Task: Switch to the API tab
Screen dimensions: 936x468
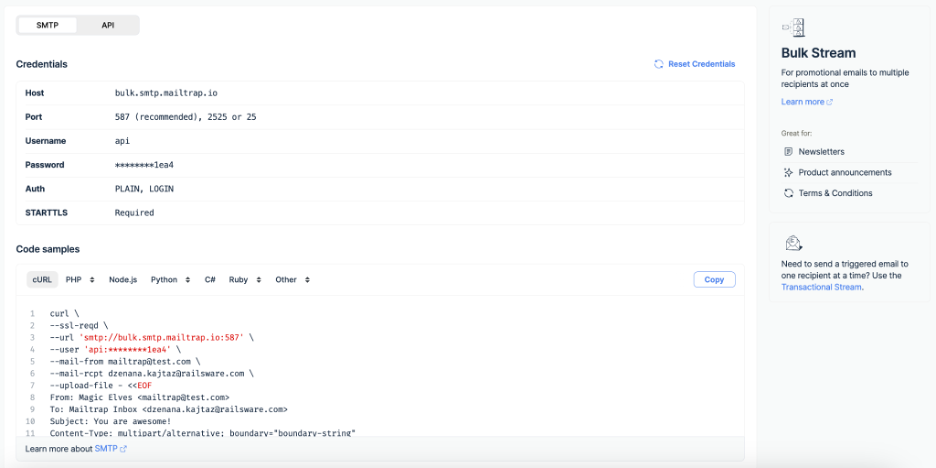Action: 107,26
